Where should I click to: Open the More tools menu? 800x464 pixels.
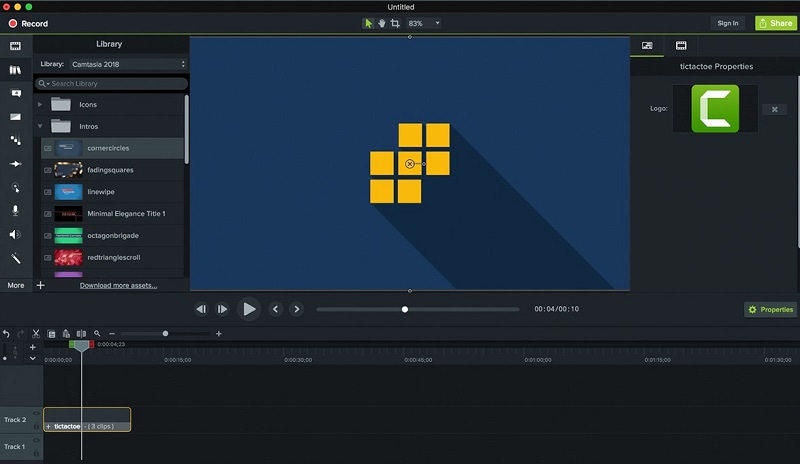pos(16,285)
